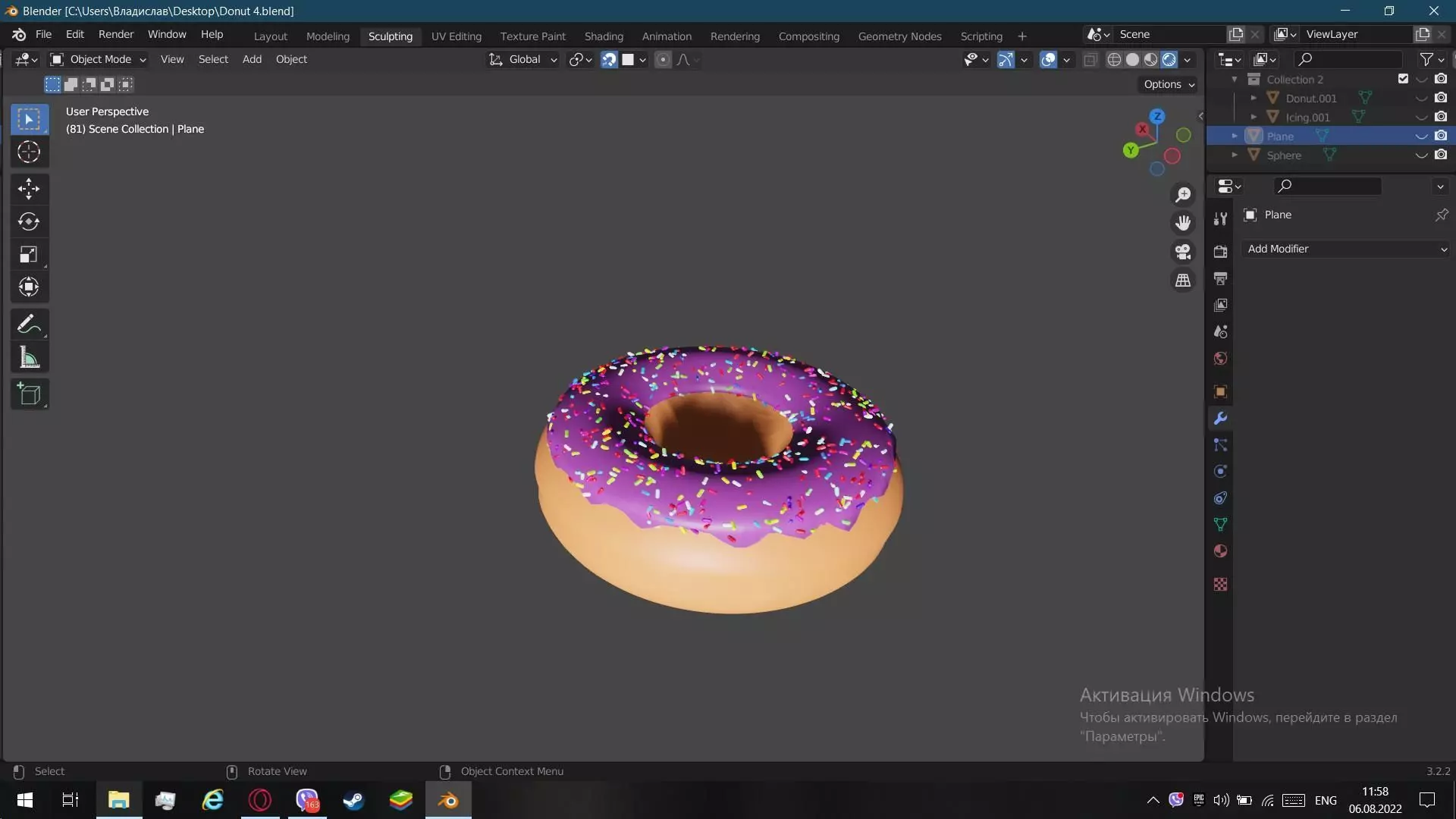Open the Scene properties tab
The image size is (1456, 819).
(1220, 331)
